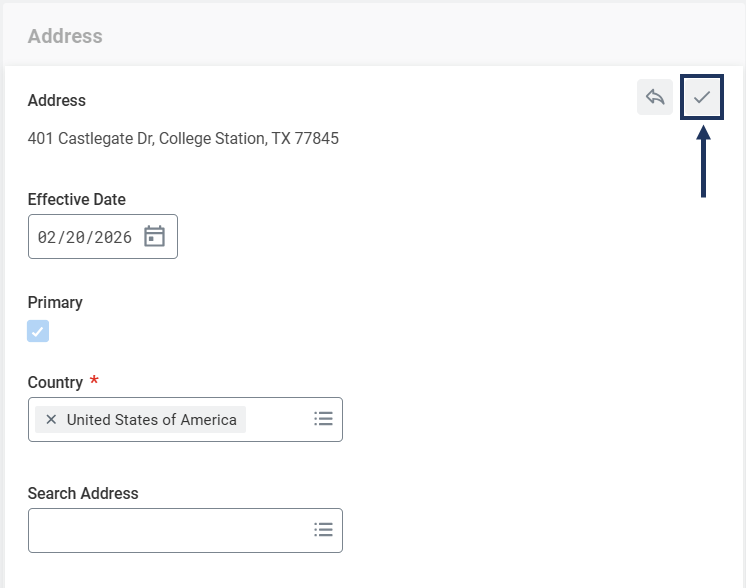The image size is (746, 588).
Task: Click the Address section header title
Action: coord(65,36)
